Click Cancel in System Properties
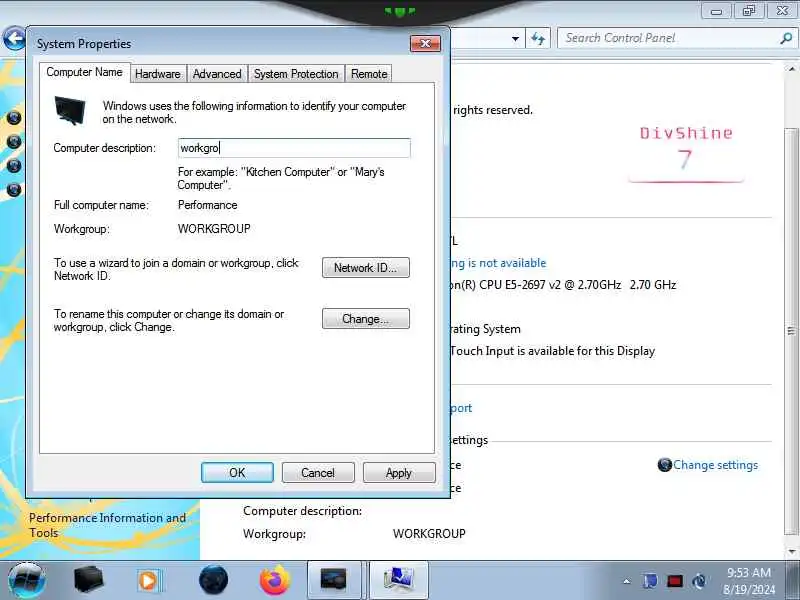The image size is (800, 600). click(x=318, y=473)
